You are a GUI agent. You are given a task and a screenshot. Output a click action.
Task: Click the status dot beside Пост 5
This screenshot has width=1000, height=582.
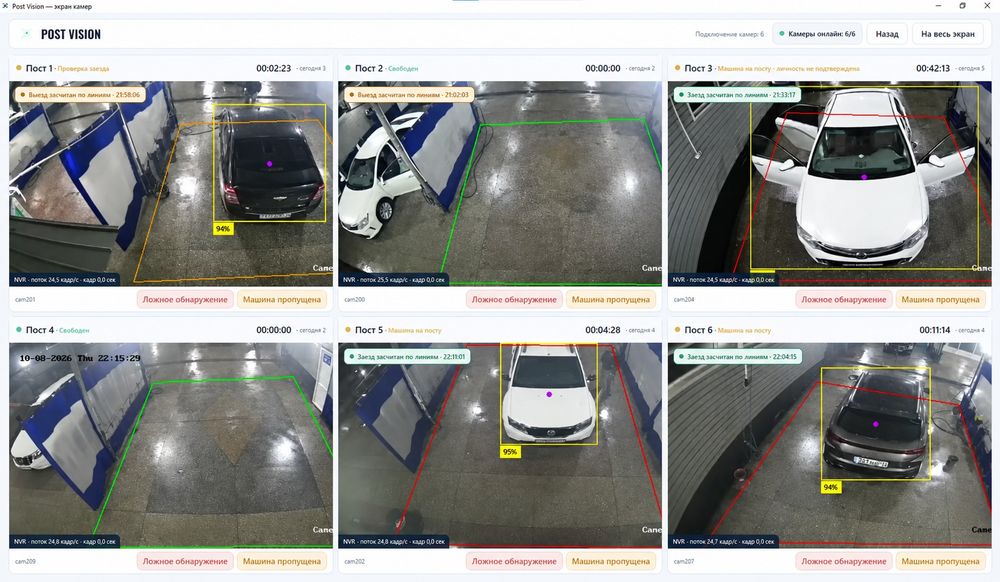348,330
